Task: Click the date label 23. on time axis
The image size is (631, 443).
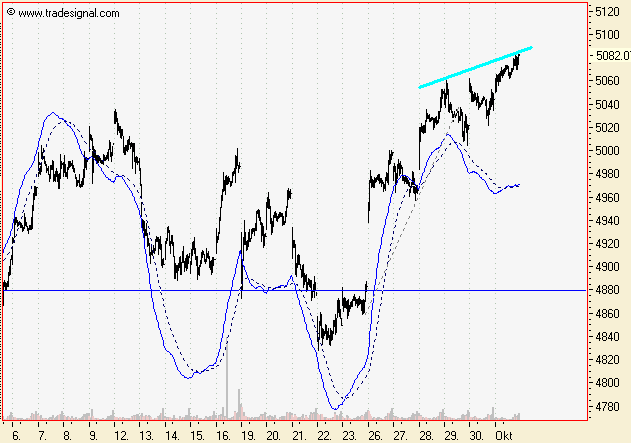Action: coord(349,436)
